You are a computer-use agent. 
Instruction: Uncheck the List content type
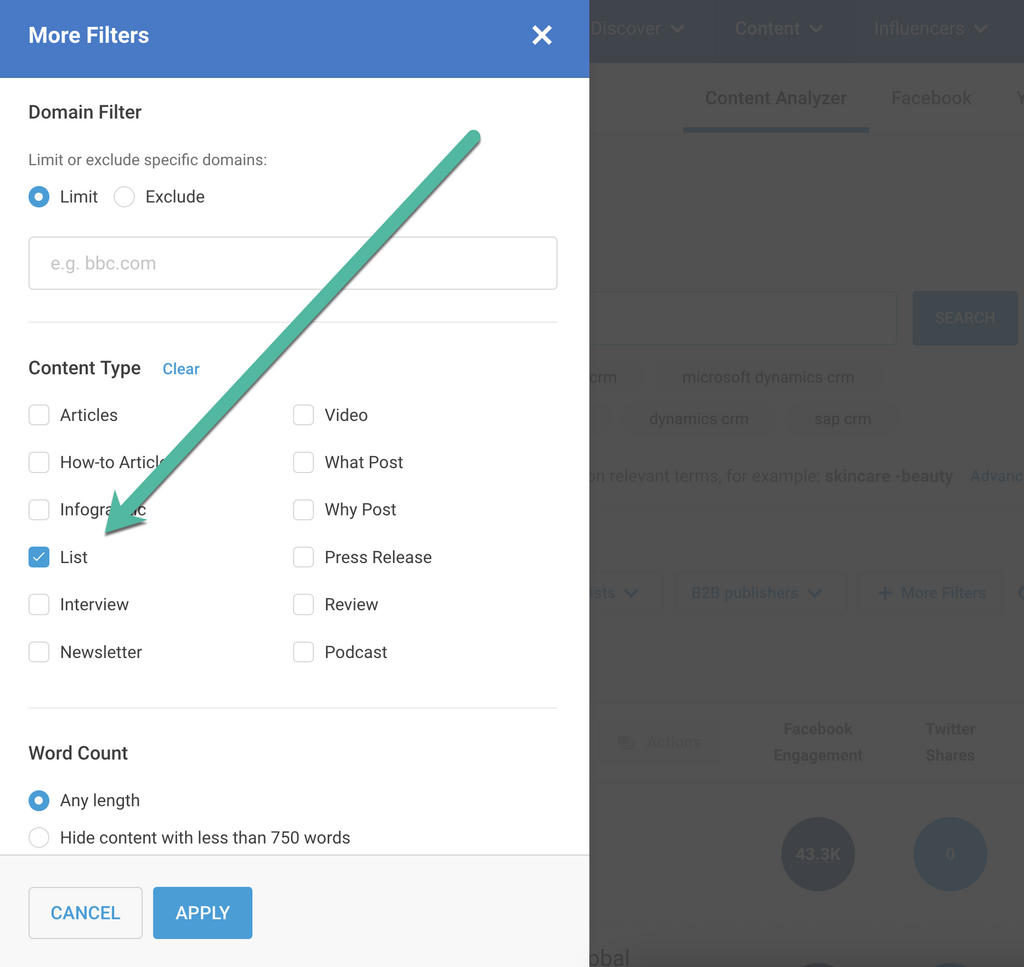[x=39, y=557]
